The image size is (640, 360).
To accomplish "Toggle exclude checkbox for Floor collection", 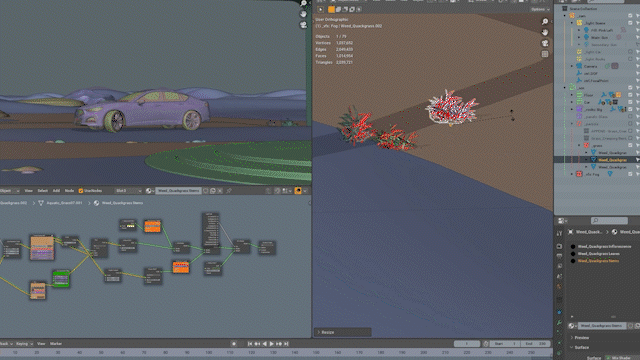I will tap(630, 95).
